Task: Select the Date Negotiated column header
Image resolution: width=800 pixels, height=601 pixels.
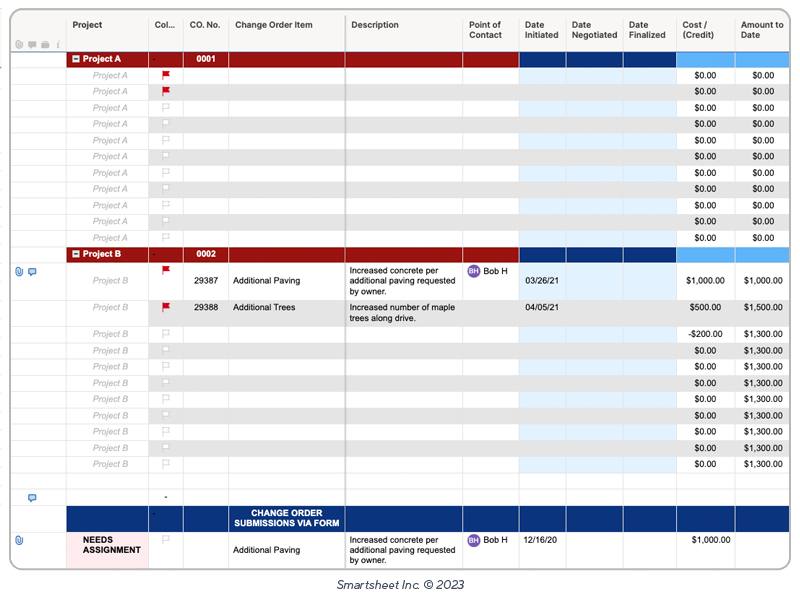Action: pyautogui.click(x=594, y=30)
